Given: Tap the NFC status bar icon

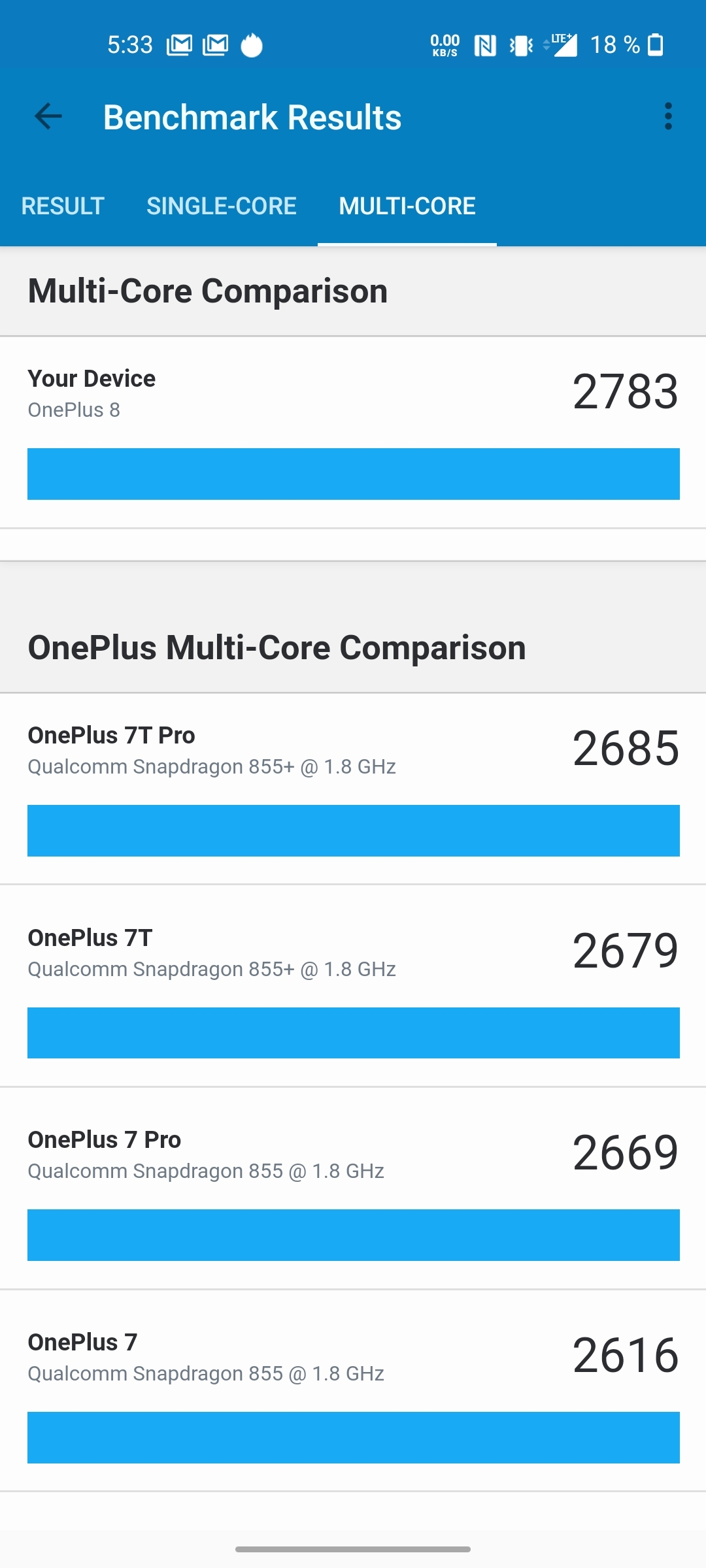Looking at the screenshot, I should pos(485,44).
